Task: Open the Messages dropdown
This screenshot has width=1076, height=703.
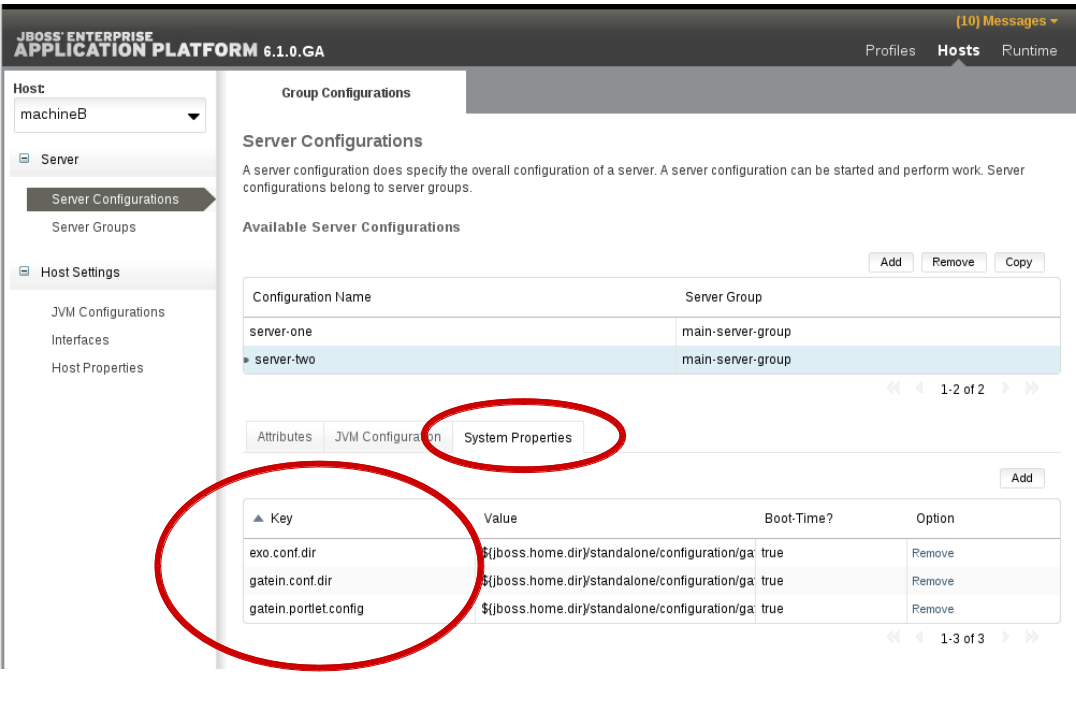Action: tap(1006, 21)
